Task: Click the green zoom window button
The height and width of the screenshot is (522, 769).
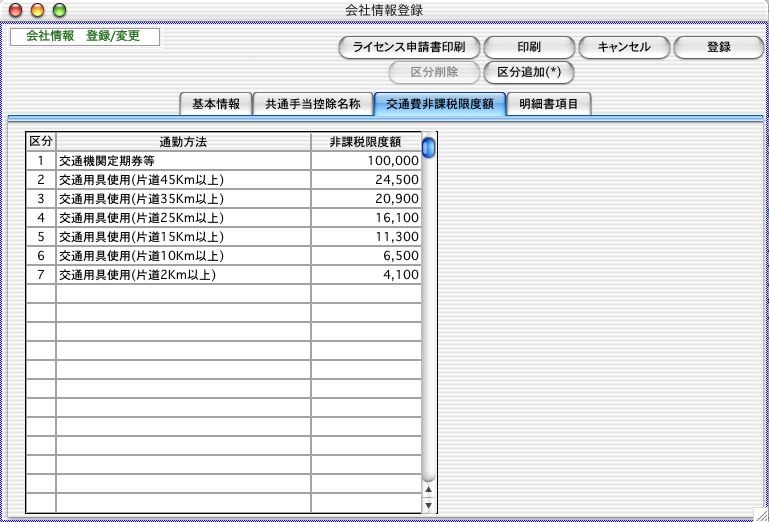Action: click(59, 10)
